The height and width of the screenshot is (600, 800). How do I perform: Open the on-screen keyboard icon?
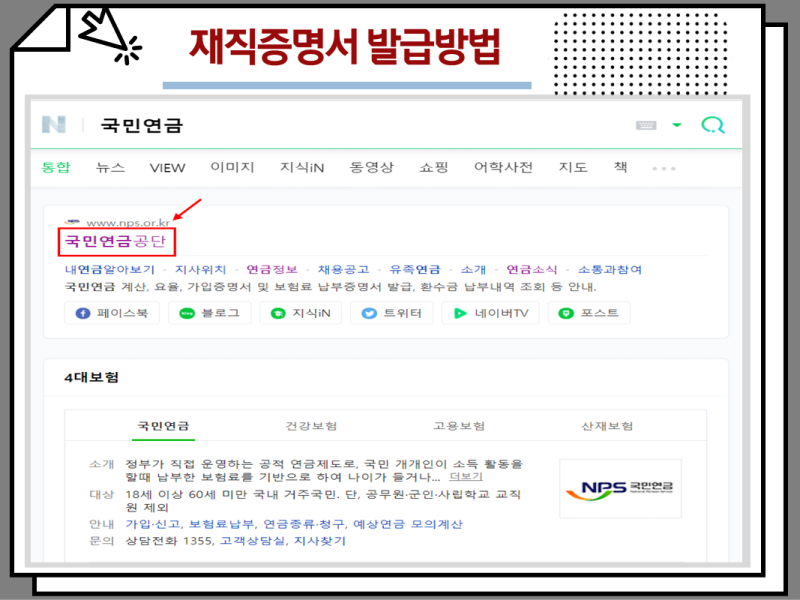point(646,125)
